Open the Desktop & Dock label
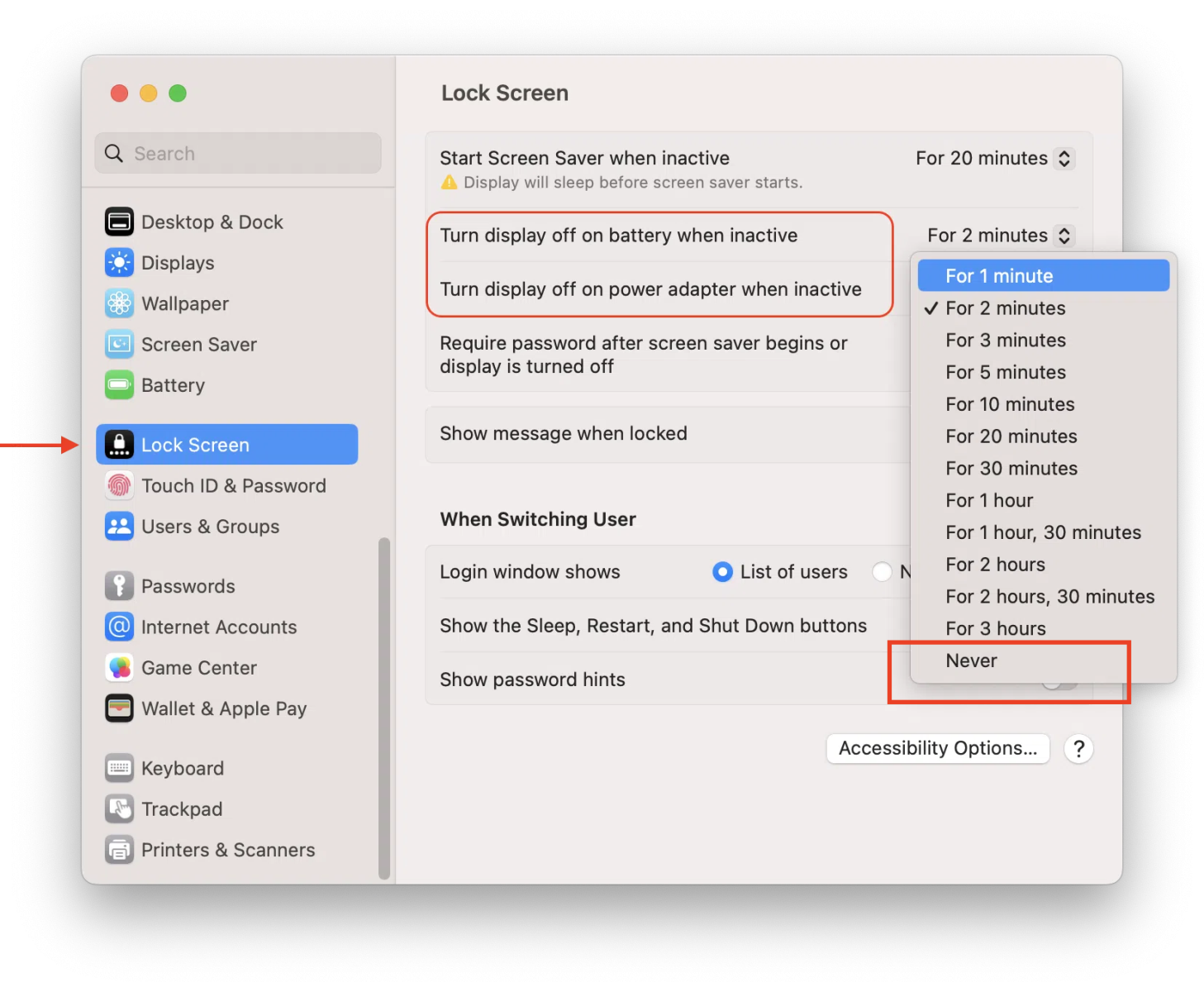Image resolution: width=1204 pixels, height=992 pixels. [x=212, y=222]
